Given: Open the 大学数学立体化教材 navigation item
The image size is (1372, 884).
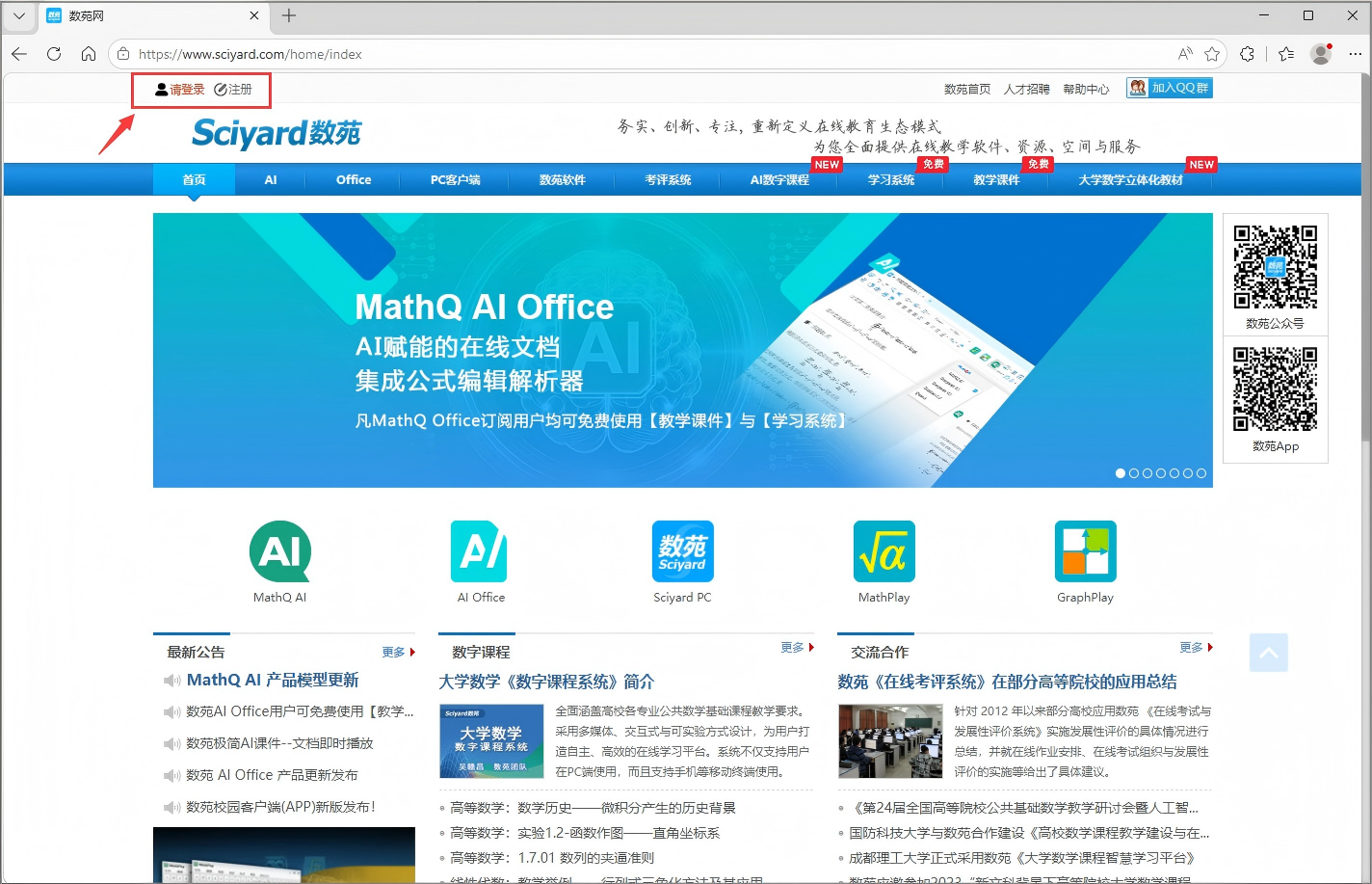Looking at the screenshot, I should 1131,179.
